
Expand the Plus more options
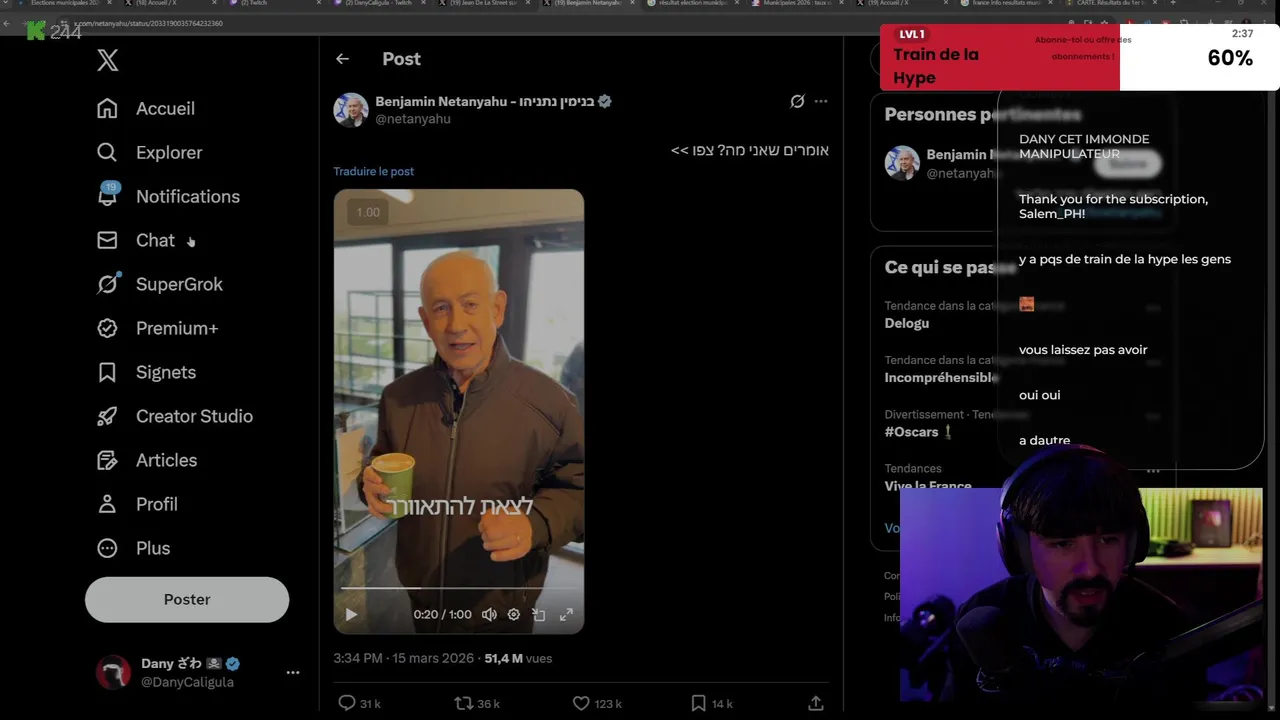(133, 548)
